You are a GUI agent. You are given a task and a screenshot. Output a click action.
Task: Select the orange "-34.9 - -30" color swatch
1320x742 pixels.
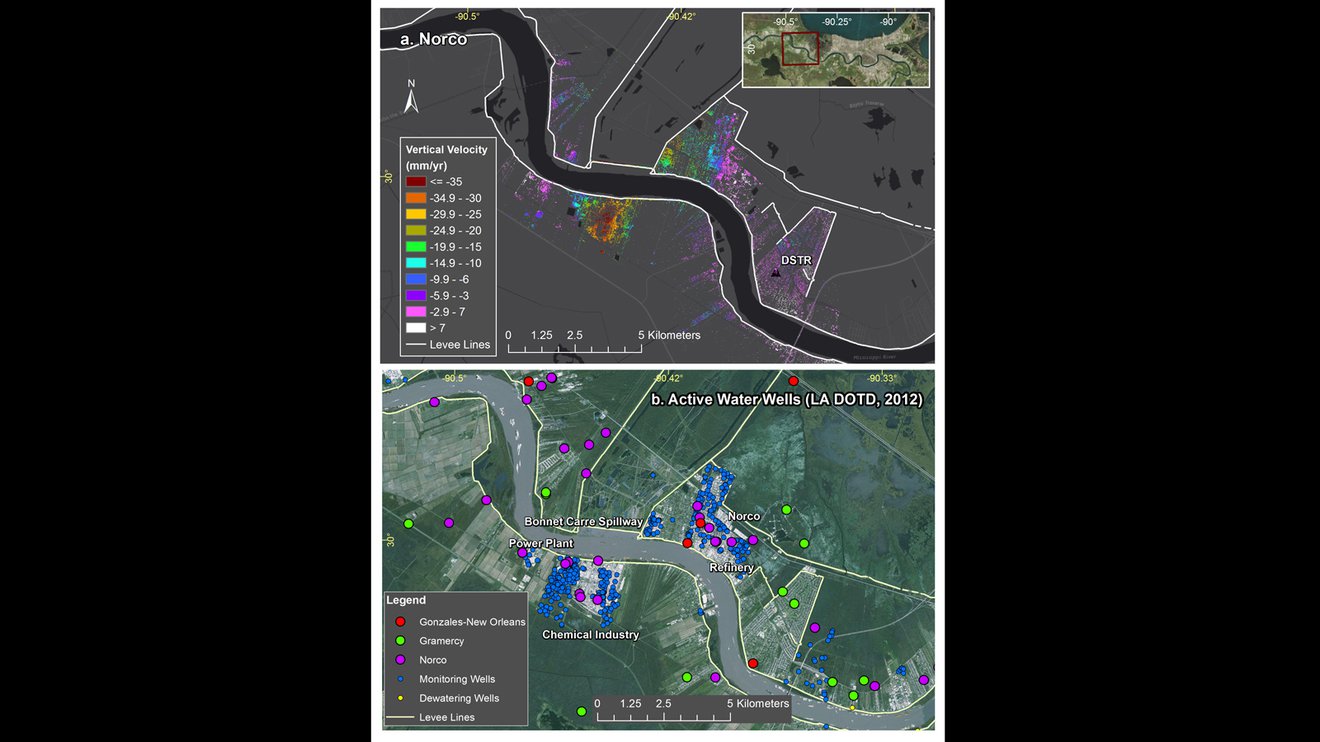click(414, 197)
